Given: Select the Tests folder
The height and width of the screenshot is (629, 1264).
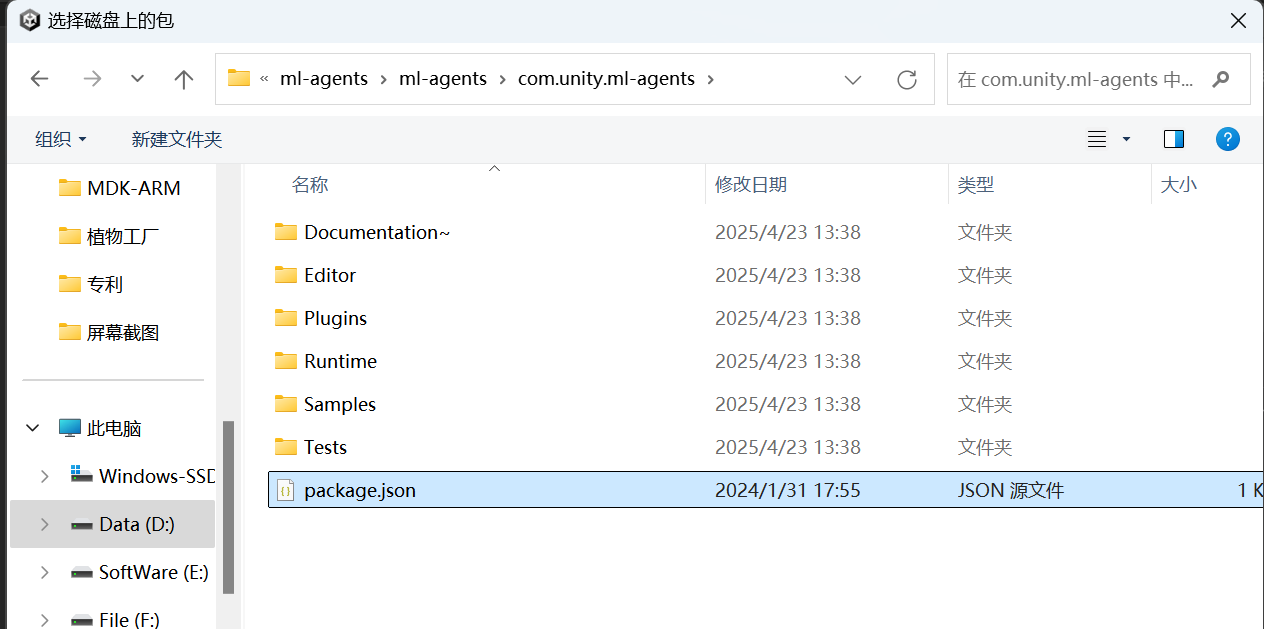Looking at the screenshot, I should 325,447.
